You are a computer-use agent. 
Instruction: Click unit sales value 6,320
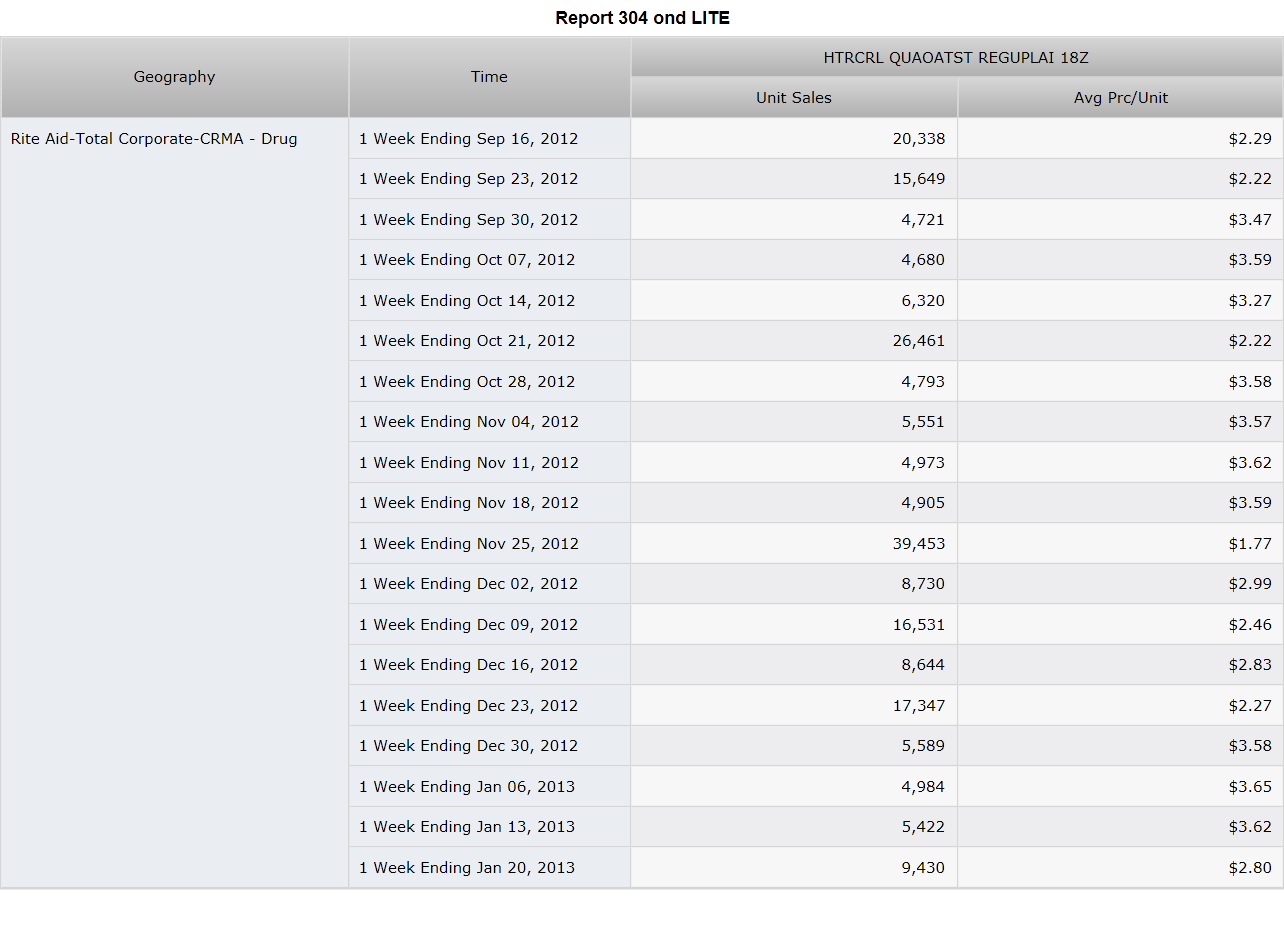794,300
